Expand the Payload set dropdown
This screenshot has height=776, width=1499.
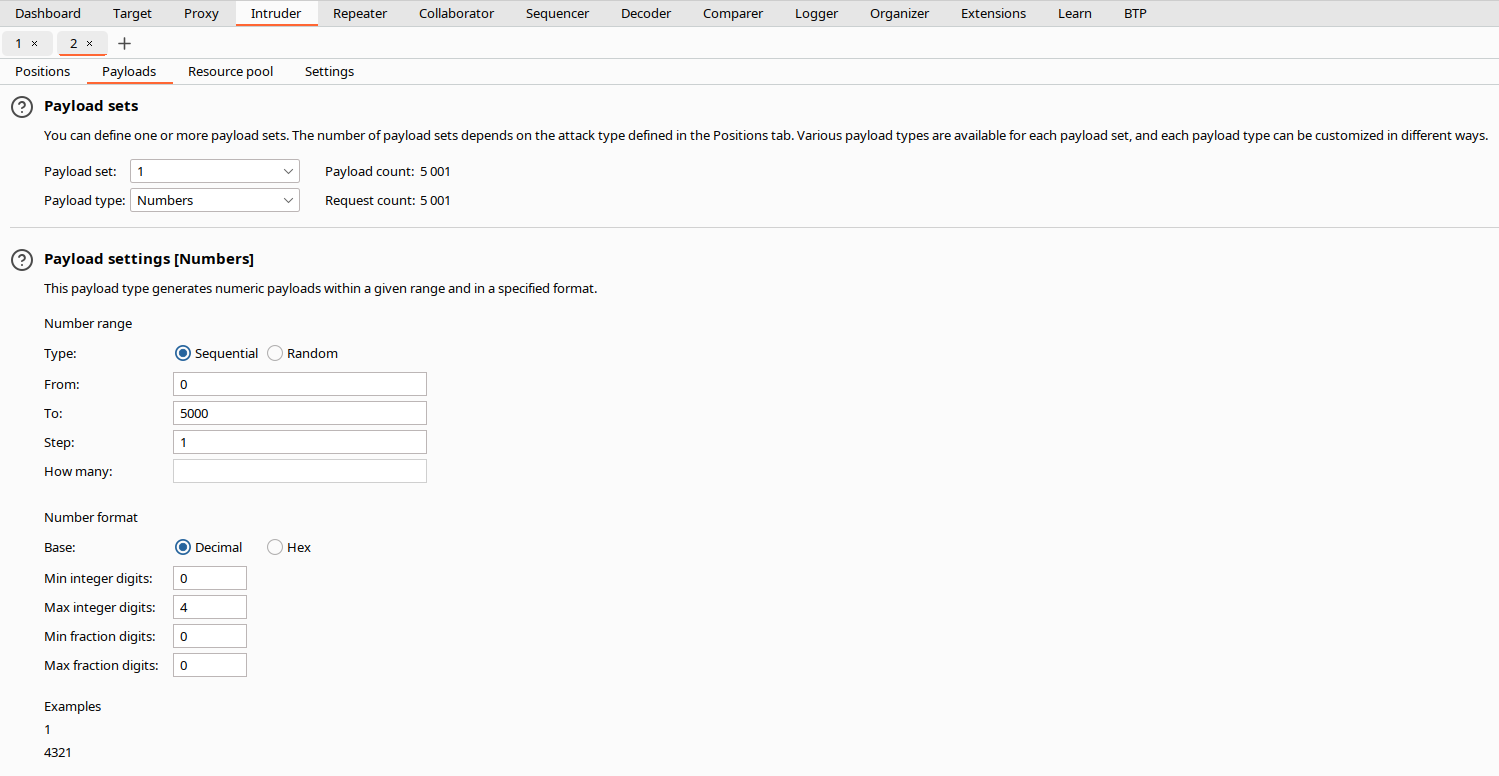214,172
